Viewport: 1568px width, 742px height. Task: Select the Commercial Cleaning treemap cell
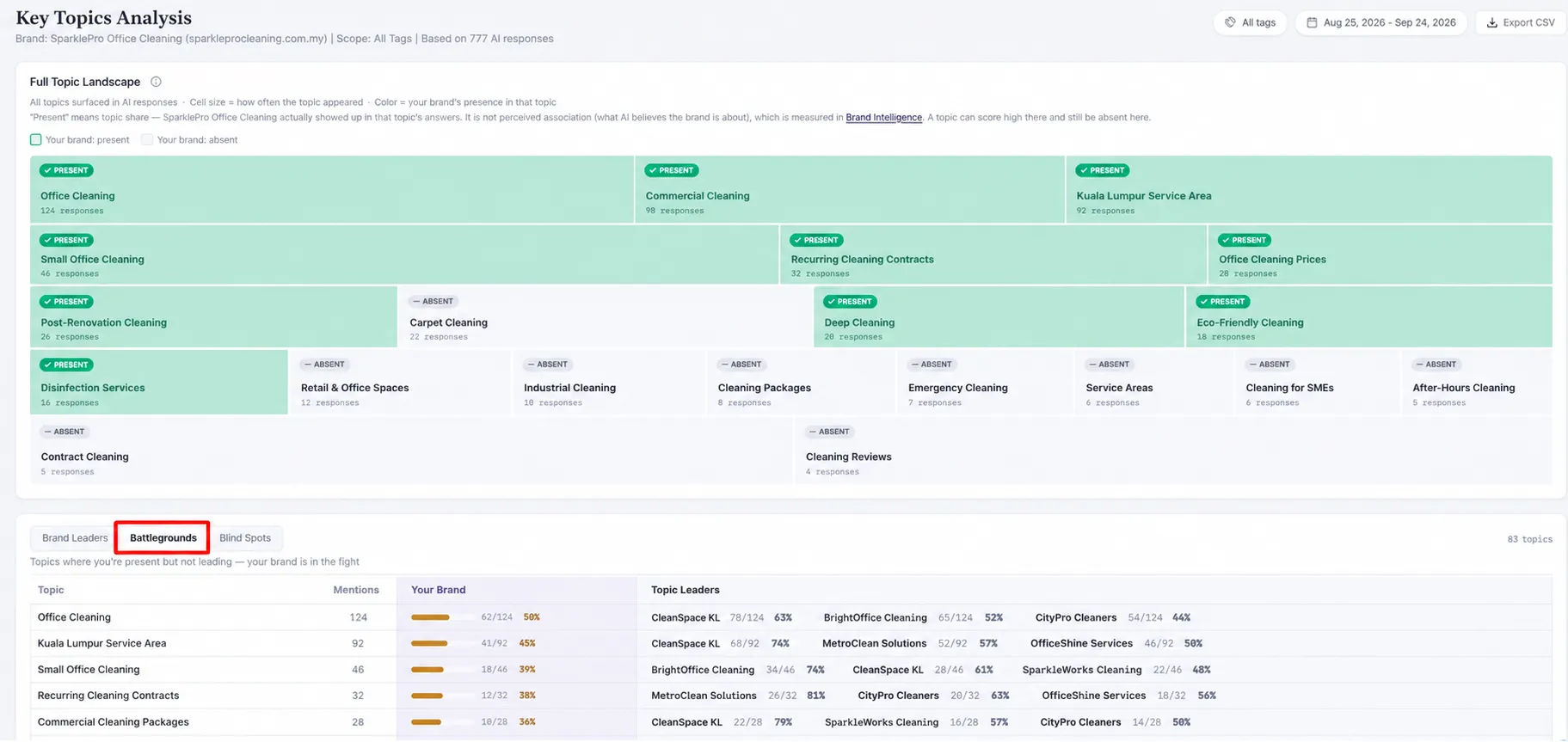click(x=850, y=189)
